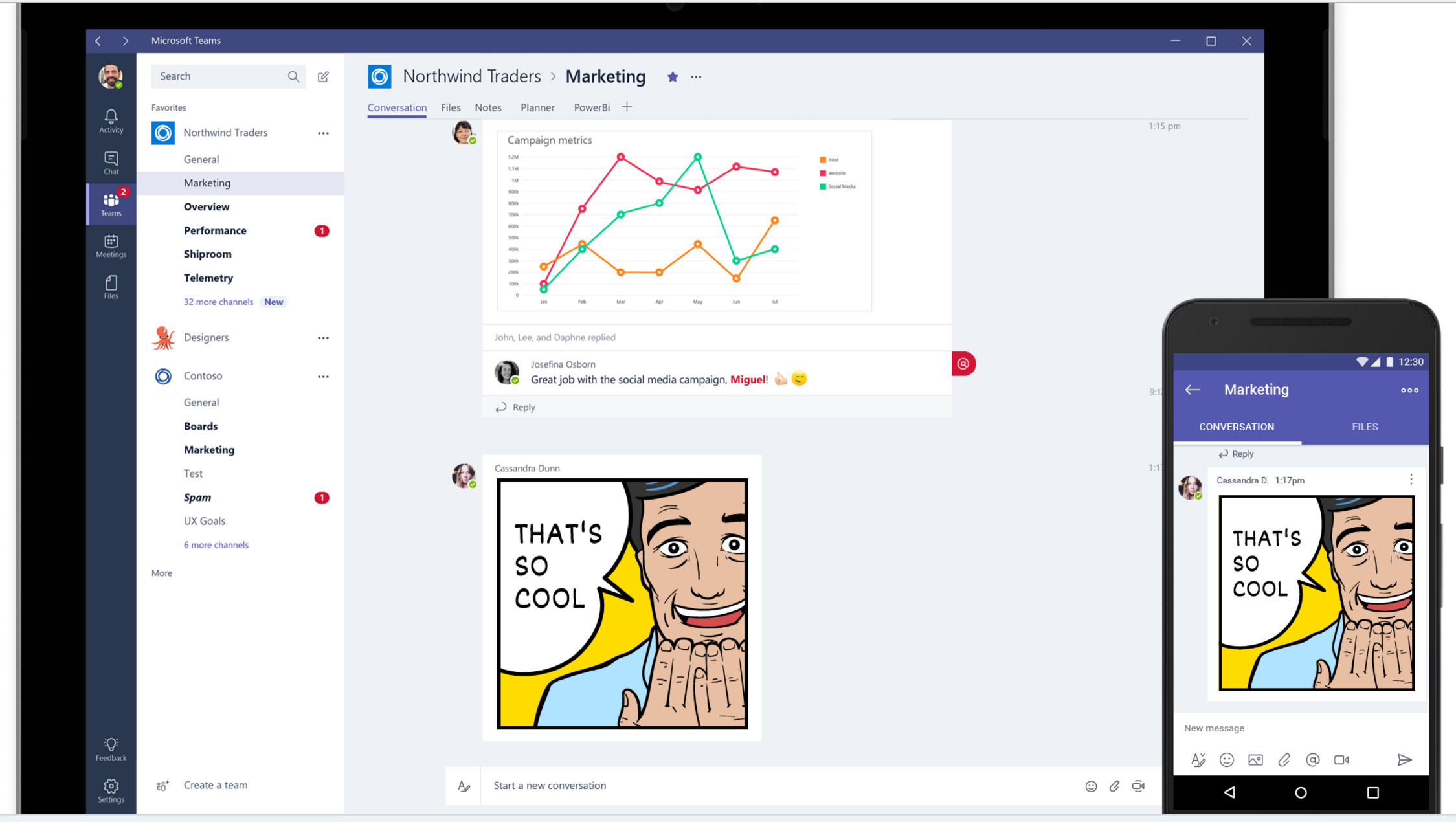The height and width of the screenshot is (822, 1456).
Task: Open Designers team options menu
Action: click(323, 338)
